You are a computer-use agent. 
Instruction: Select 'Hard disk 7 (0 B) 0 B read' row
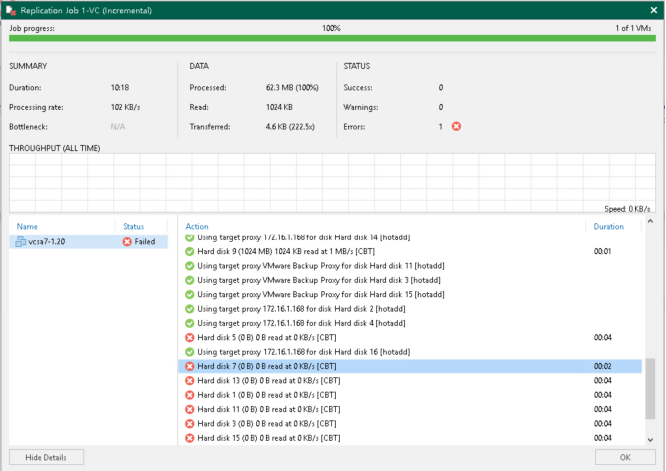point(409,366)
